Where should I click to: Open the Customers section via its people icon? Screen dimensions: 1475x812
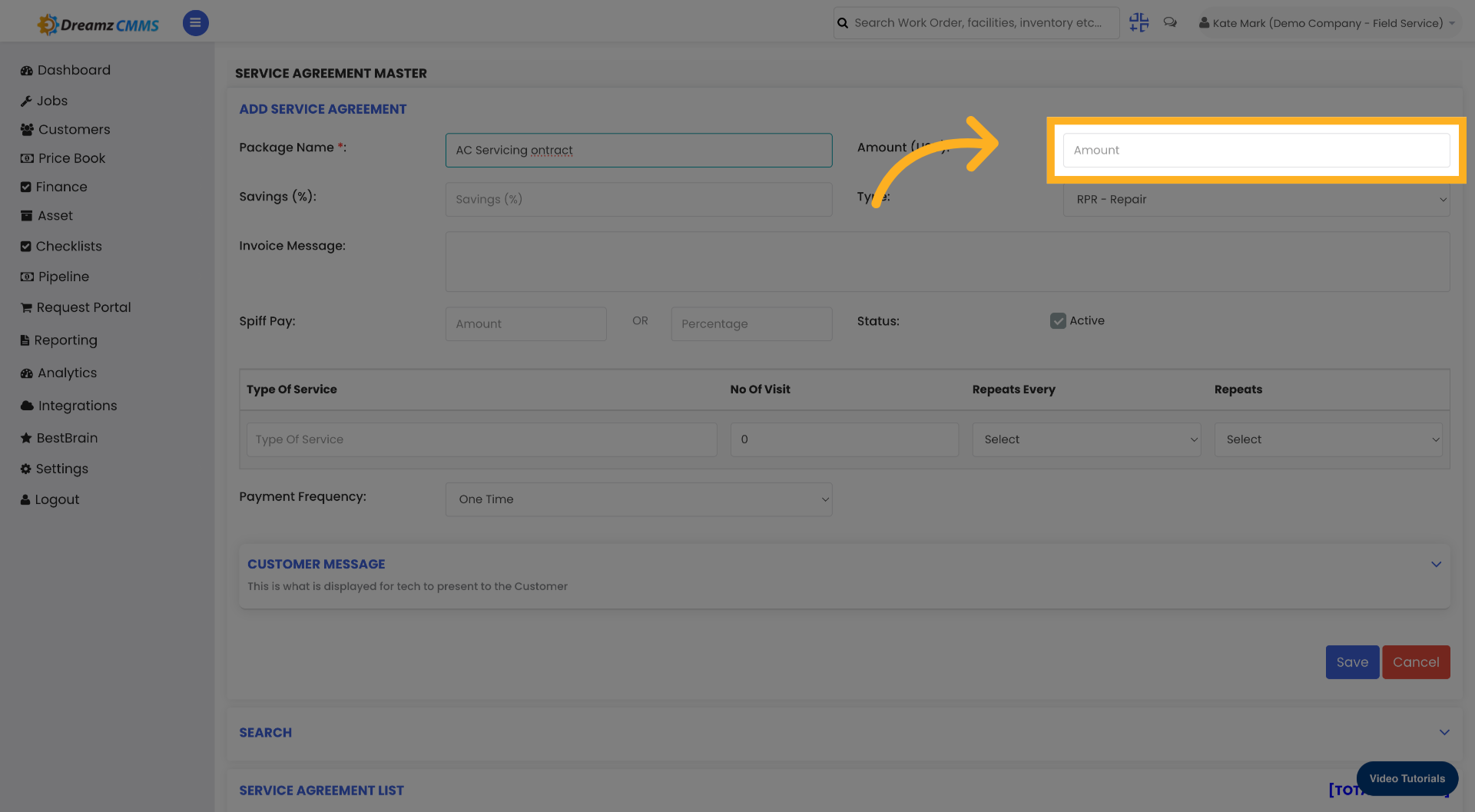click(25, 129)
